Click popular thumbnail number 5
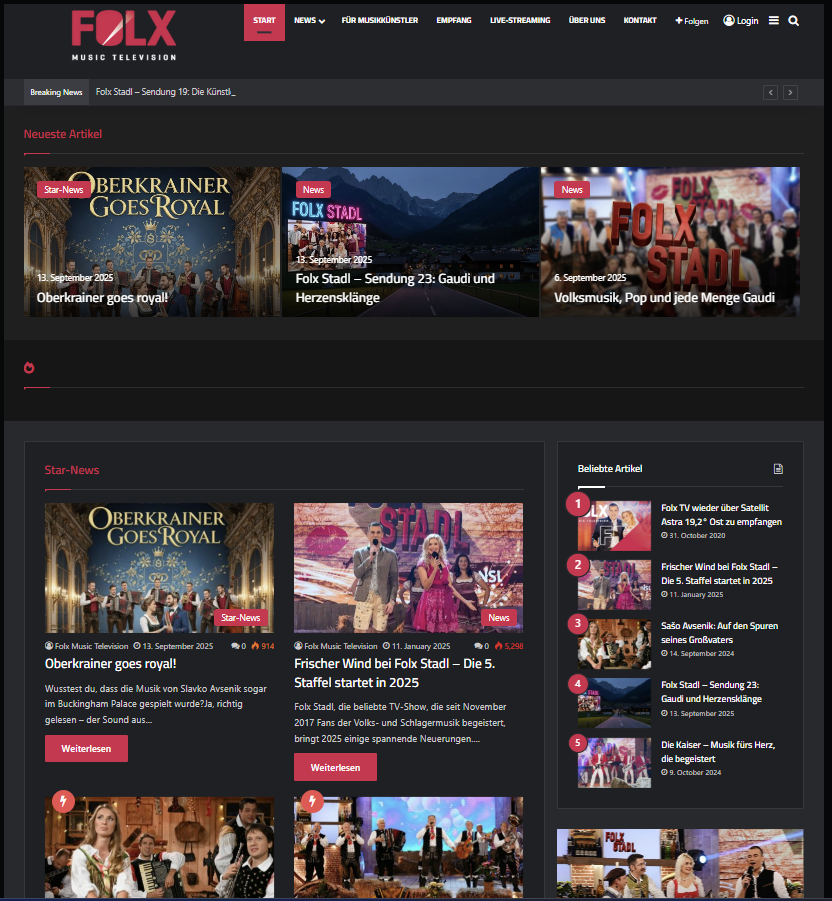Image resolution: width=832 pixels, height=901 pixels. coord(614,763)
